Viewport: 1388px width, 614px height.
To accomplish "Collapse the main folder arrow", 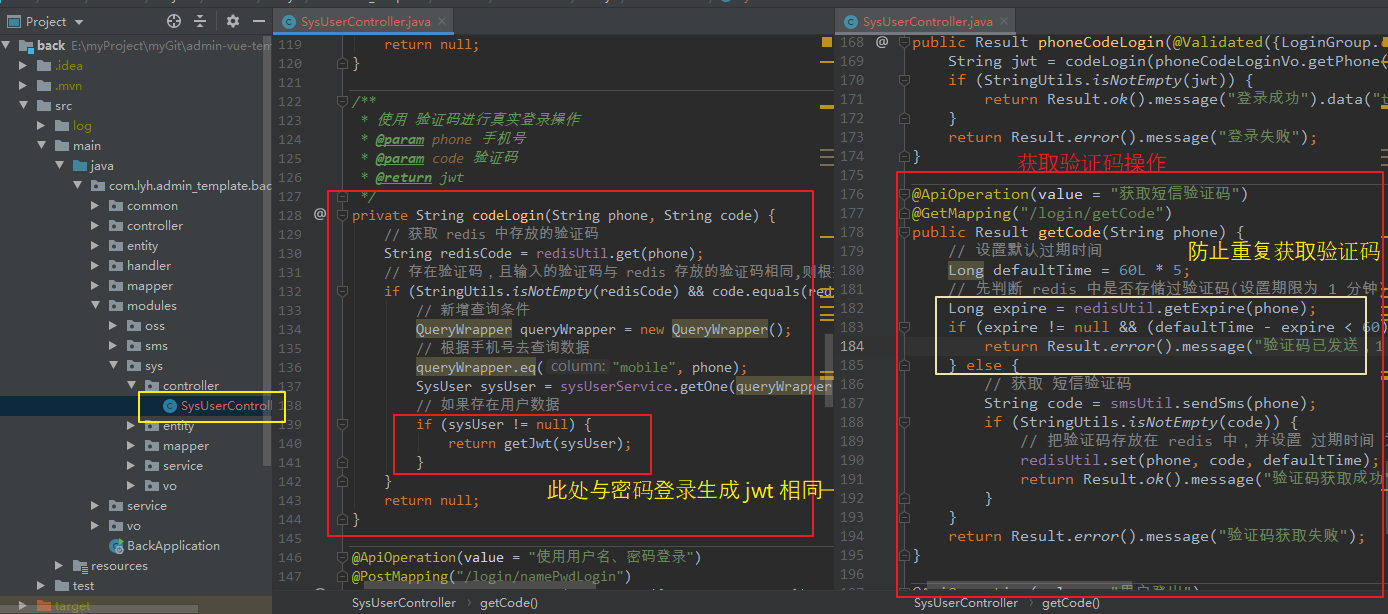I will pyautogui.click(x=42, y=146).
